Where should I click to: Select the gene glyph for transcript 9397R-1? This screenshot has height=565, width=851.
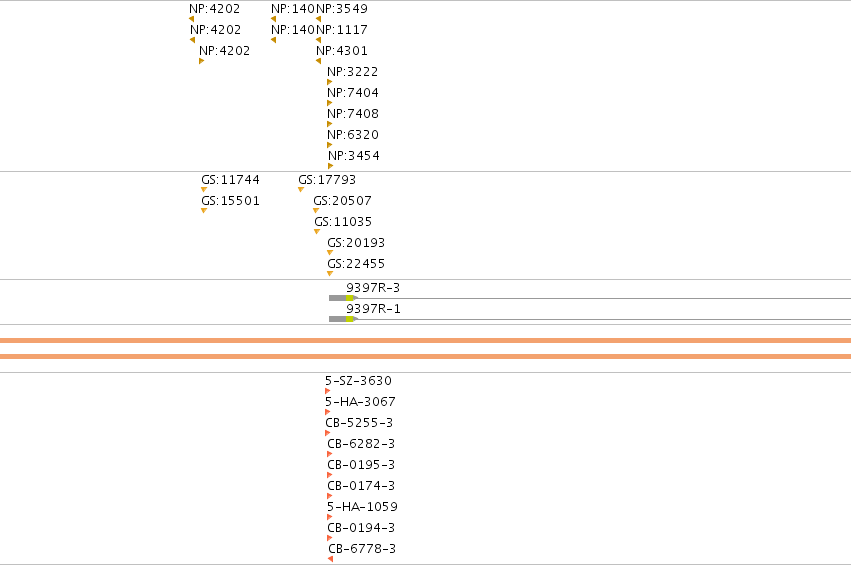(590, 319)
